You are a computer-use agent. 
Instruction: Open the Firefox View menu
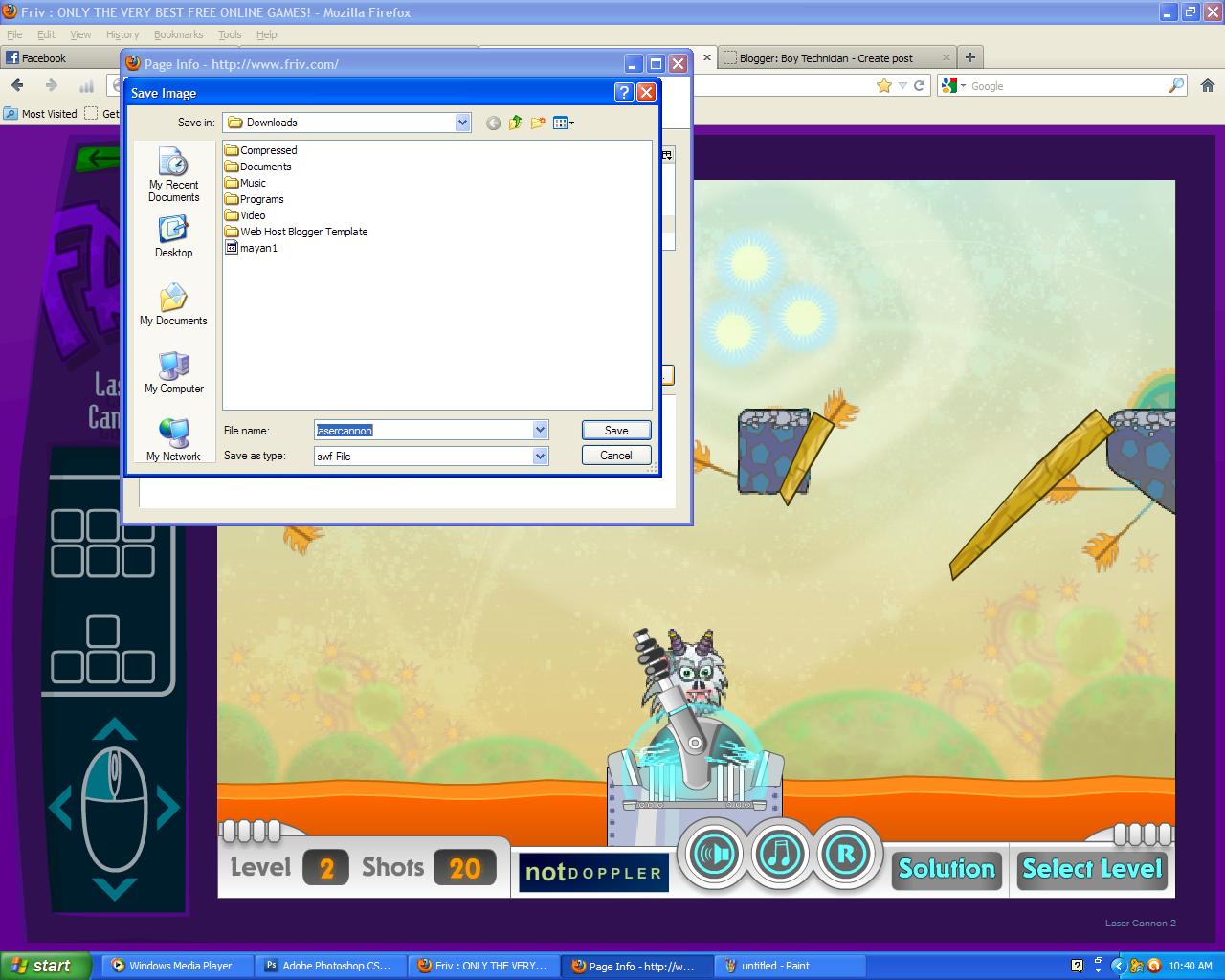click(x=80, y=34)
